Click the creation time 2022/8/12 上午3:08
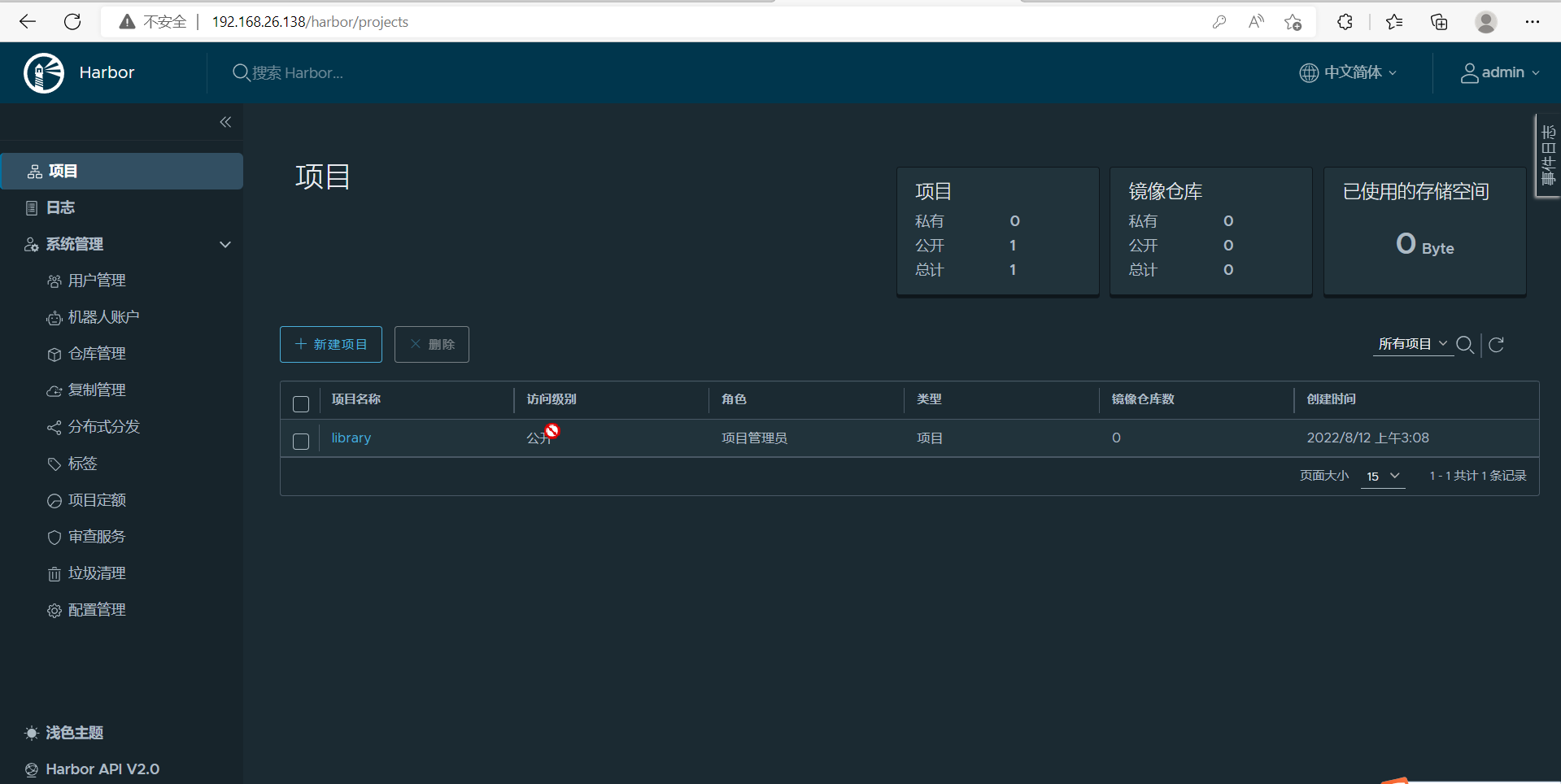 coord(1368,438)
